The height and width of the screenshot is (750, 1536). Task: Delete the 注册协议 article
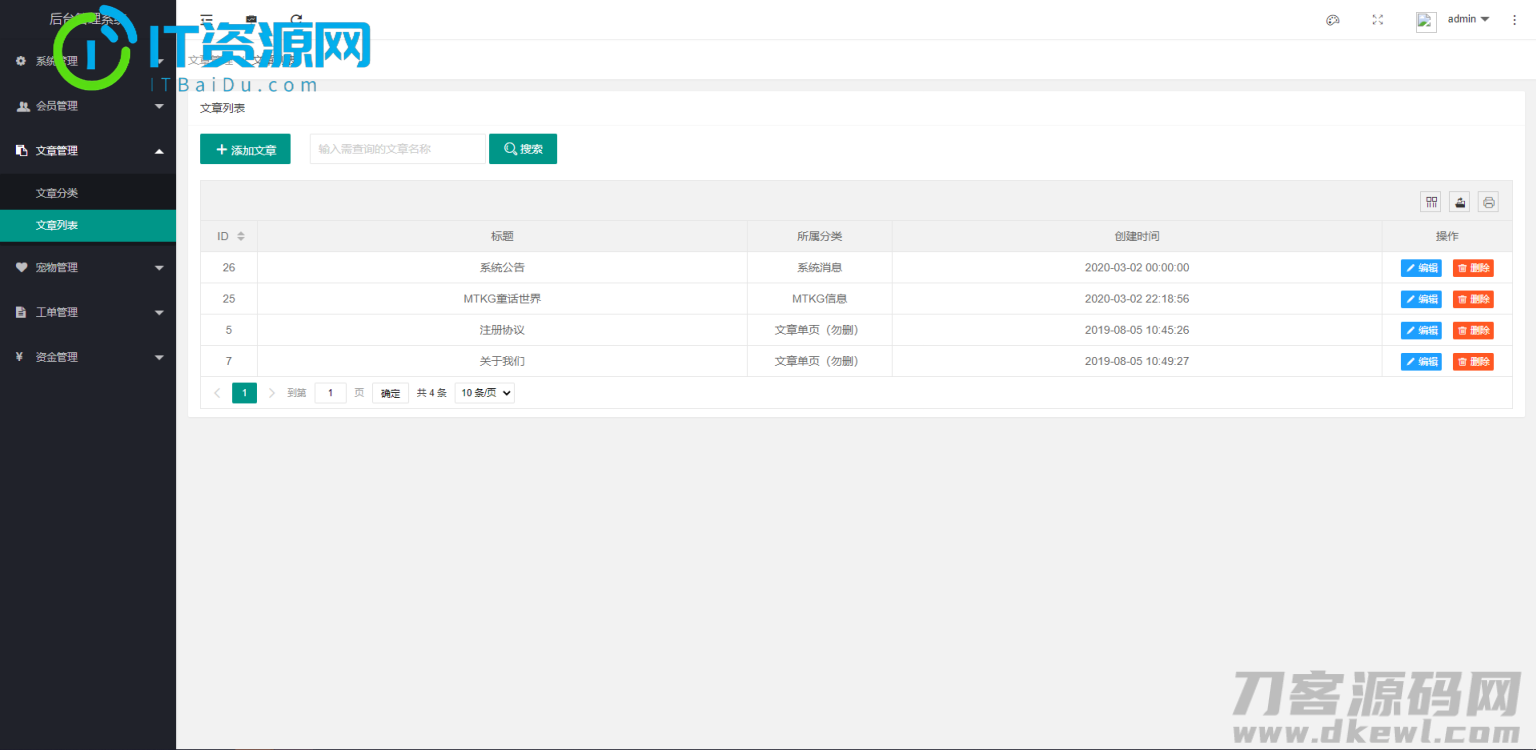(x=1473, y=330)
